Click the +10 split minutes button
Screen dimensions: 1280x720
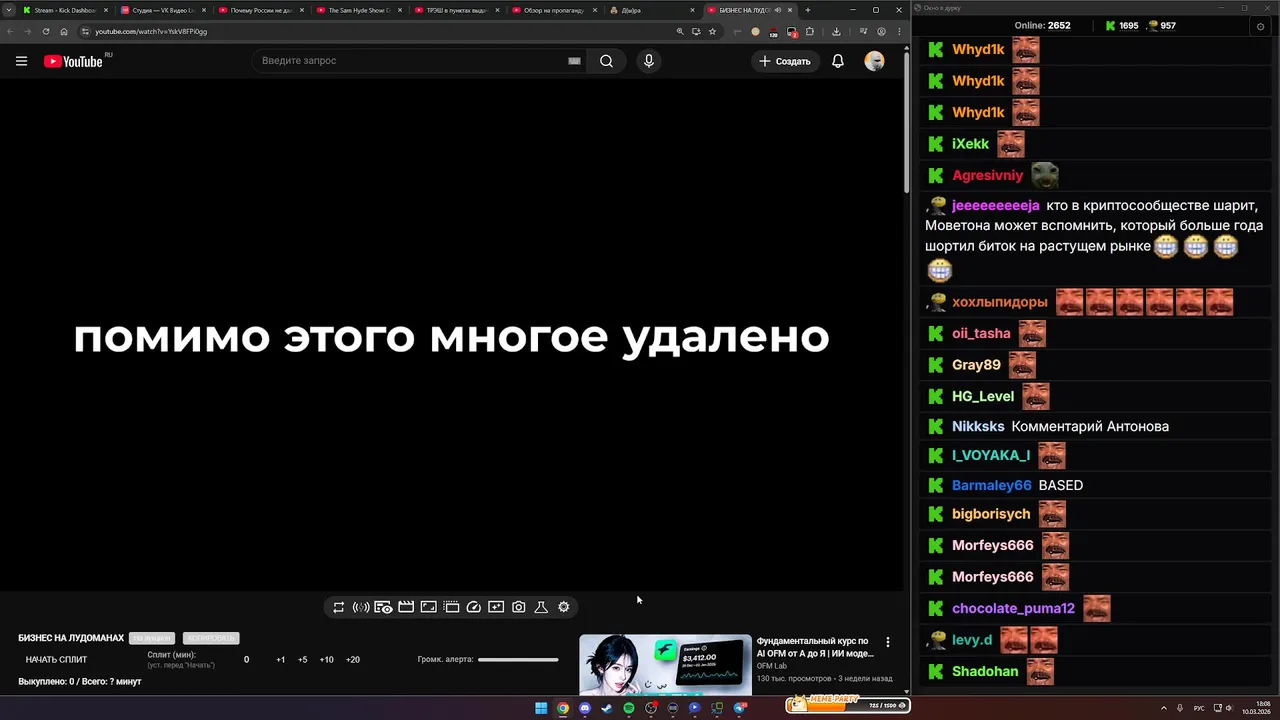click(327, 660)
